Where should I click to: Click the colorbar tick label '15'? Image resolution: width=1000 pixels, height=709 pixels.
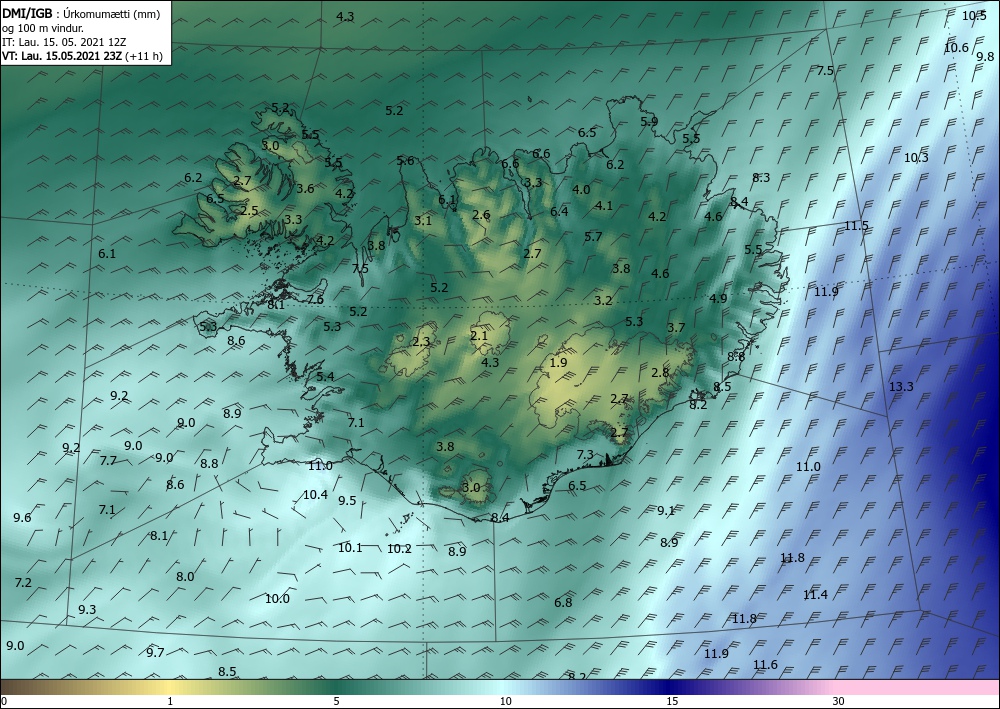(672, 702)
